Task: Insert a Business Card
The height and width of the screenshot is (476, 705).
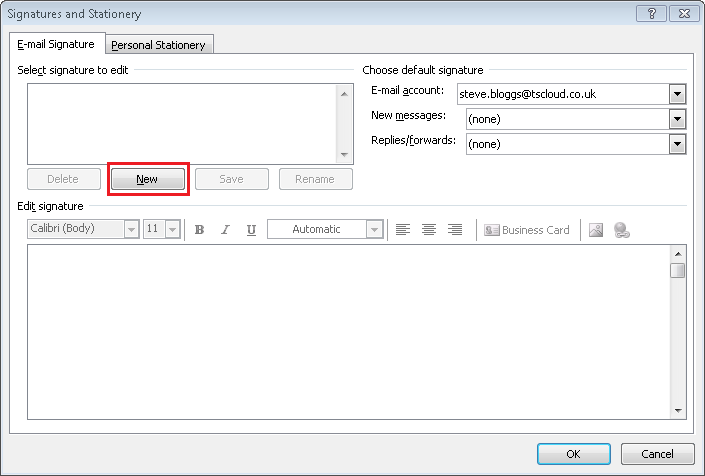Action: 527,230
